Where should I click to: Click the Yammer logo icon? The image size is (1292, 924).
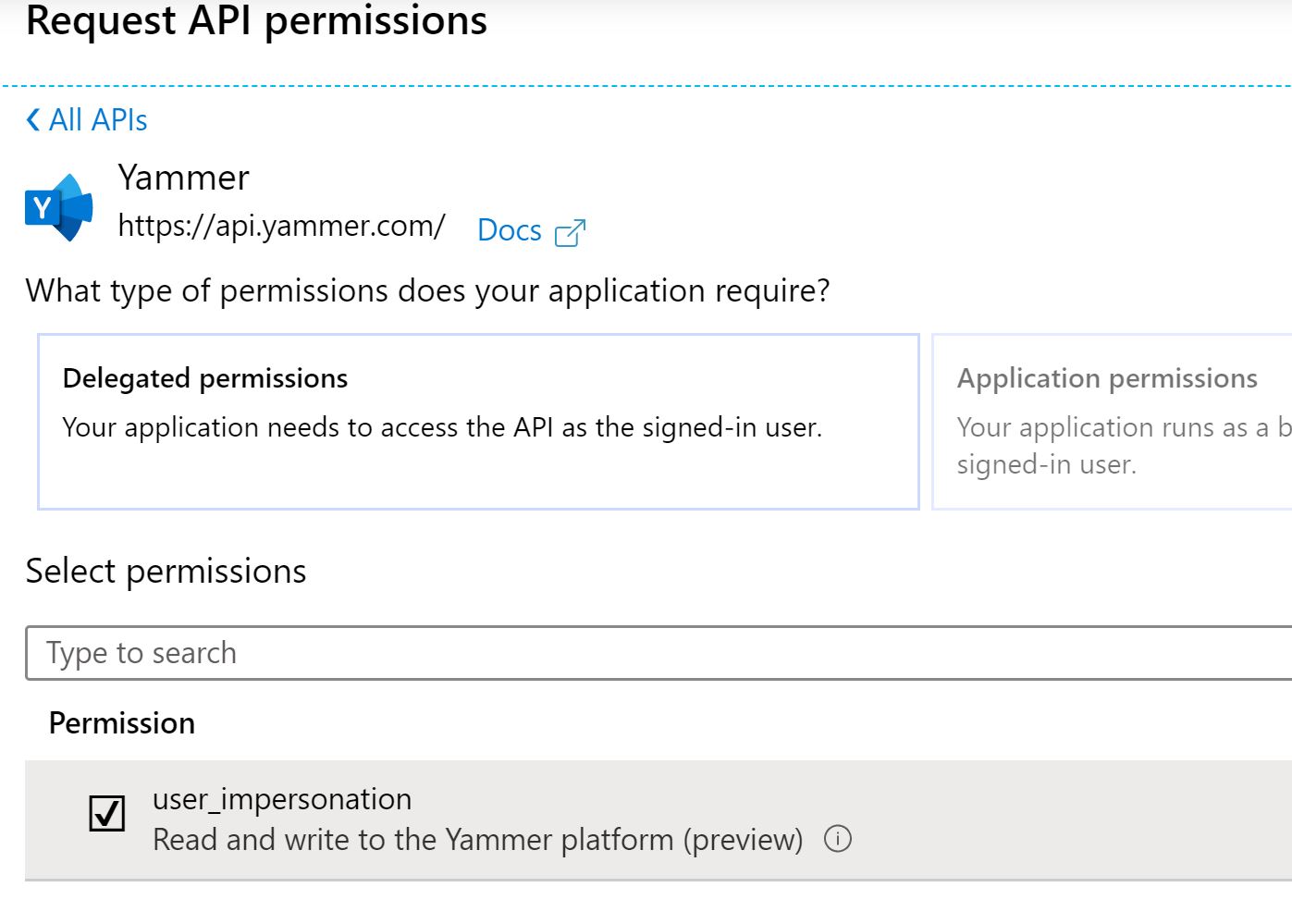[x=57, y=205]
